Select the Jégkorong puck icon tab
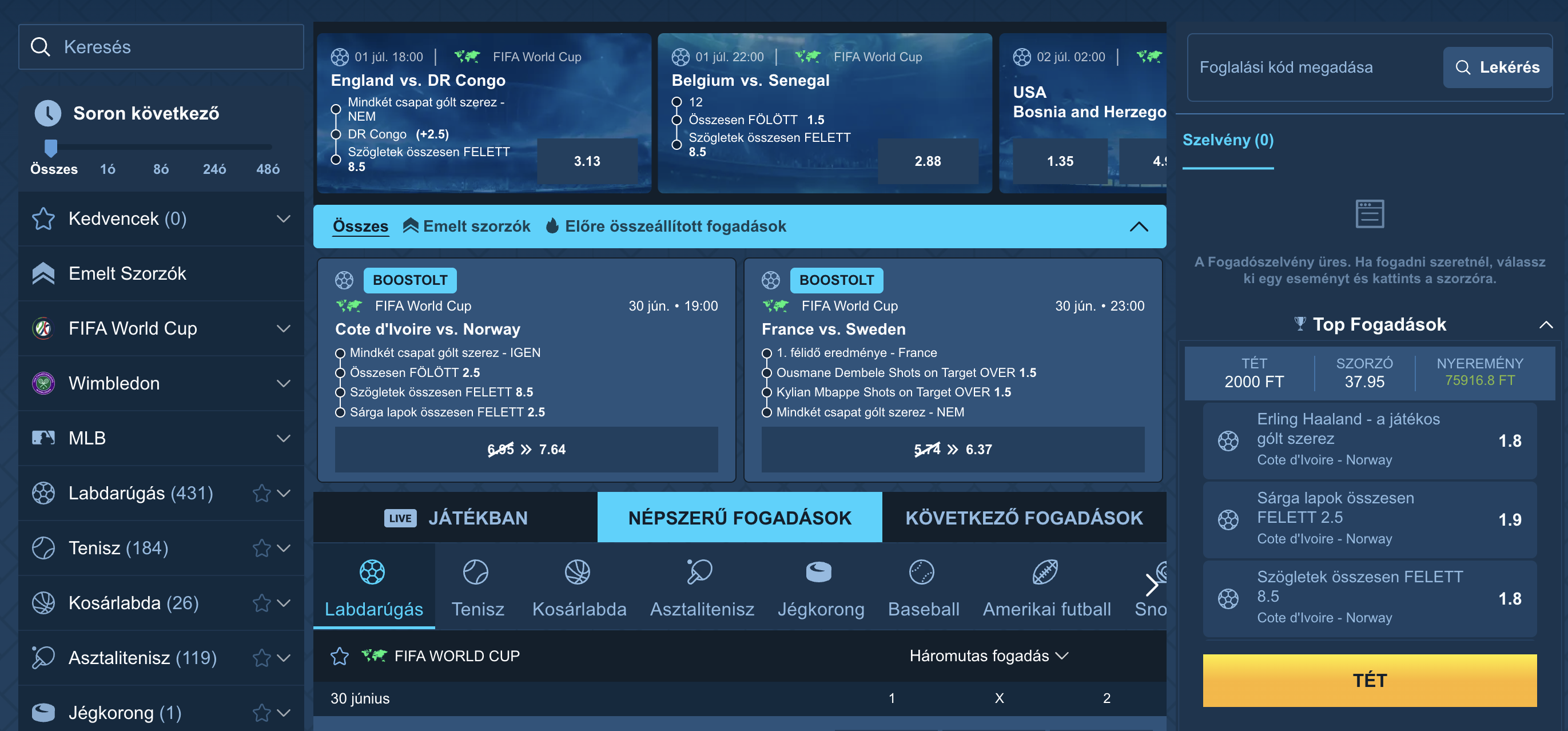The height and width of the screenshot is (731, 1568). coord(820,587)
